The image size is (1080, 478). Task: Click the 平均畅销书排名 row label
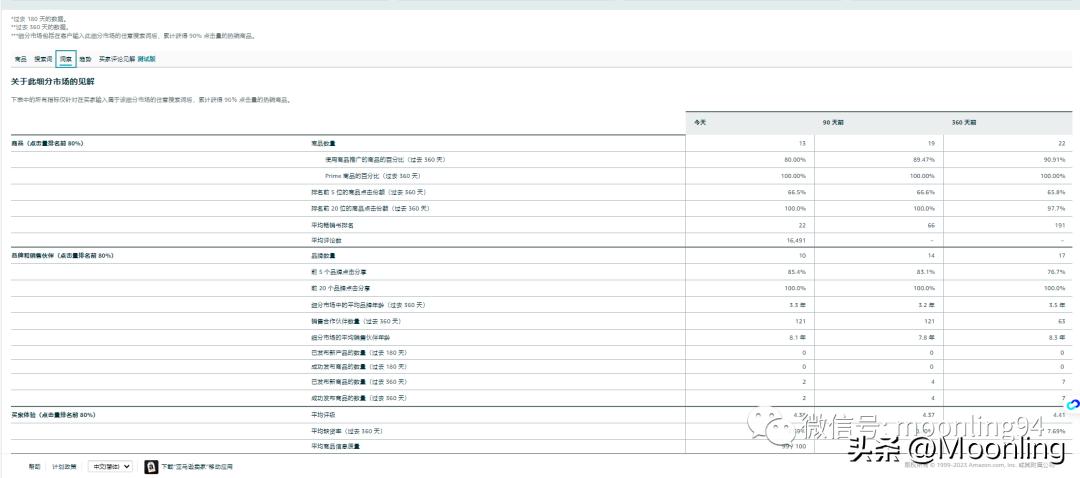[x=333, y=225]
